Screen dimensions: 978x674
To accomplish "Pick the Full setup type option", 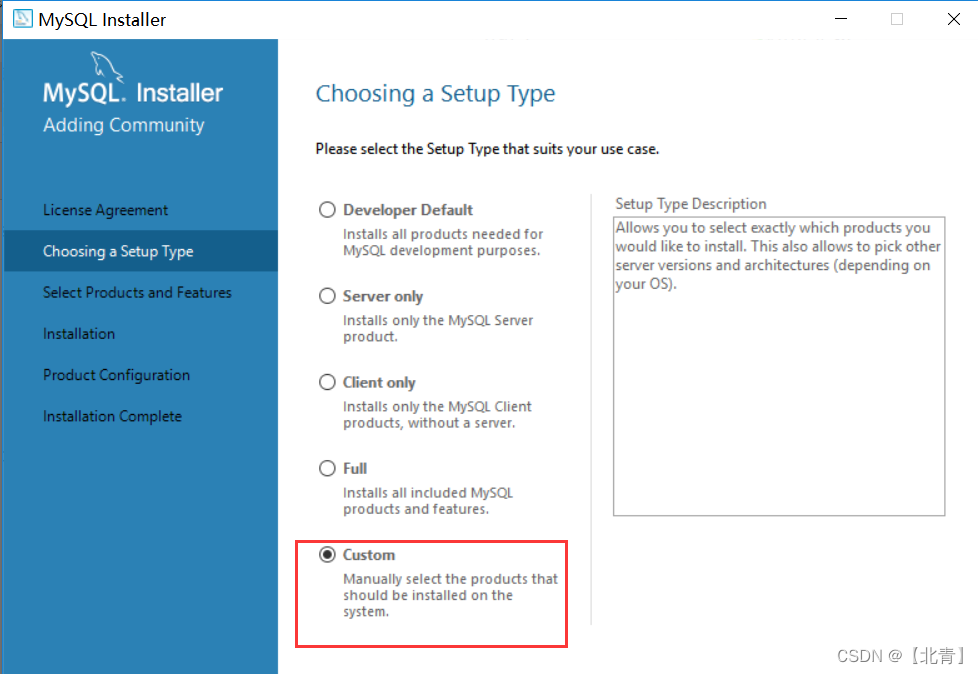I will (x=327, y=468).
